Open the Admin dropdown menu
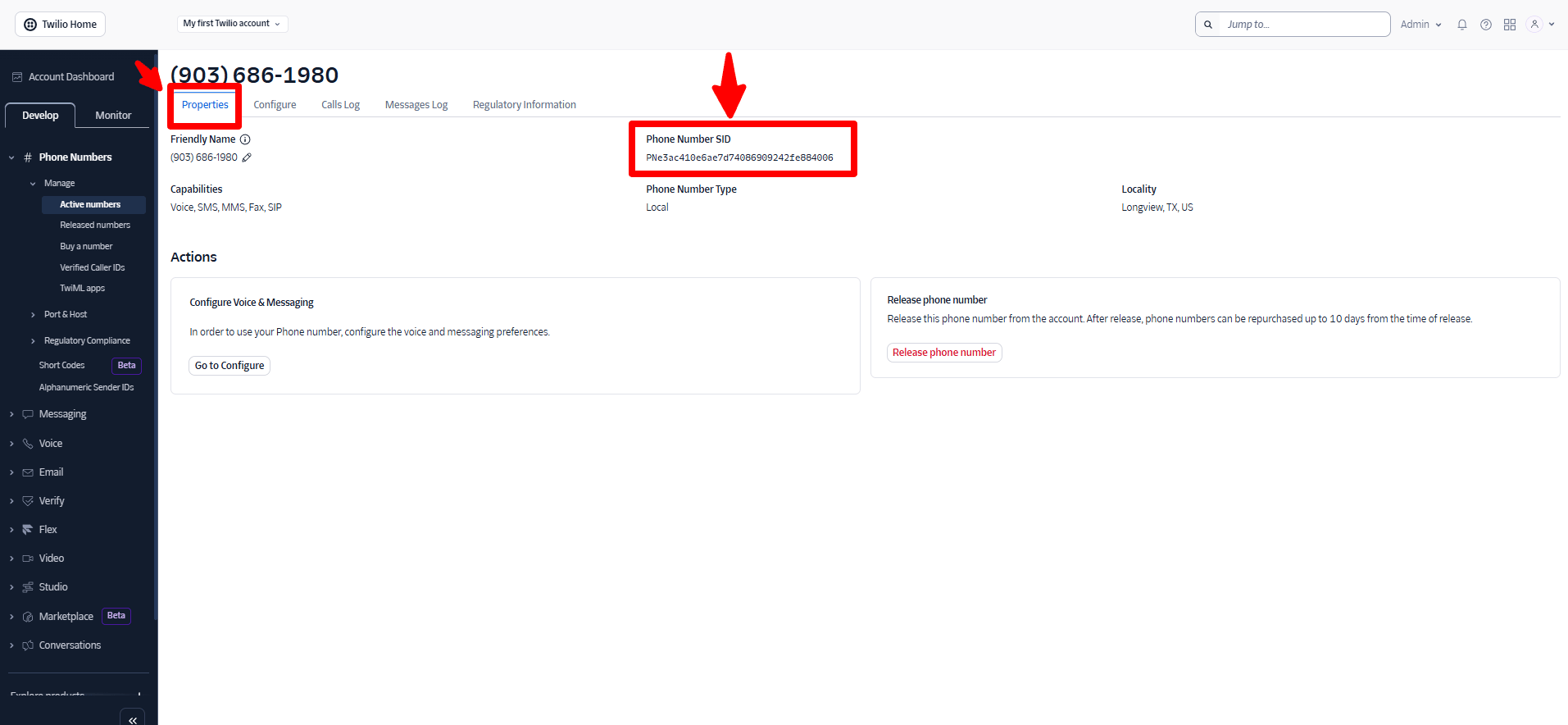 point(1420,25)
